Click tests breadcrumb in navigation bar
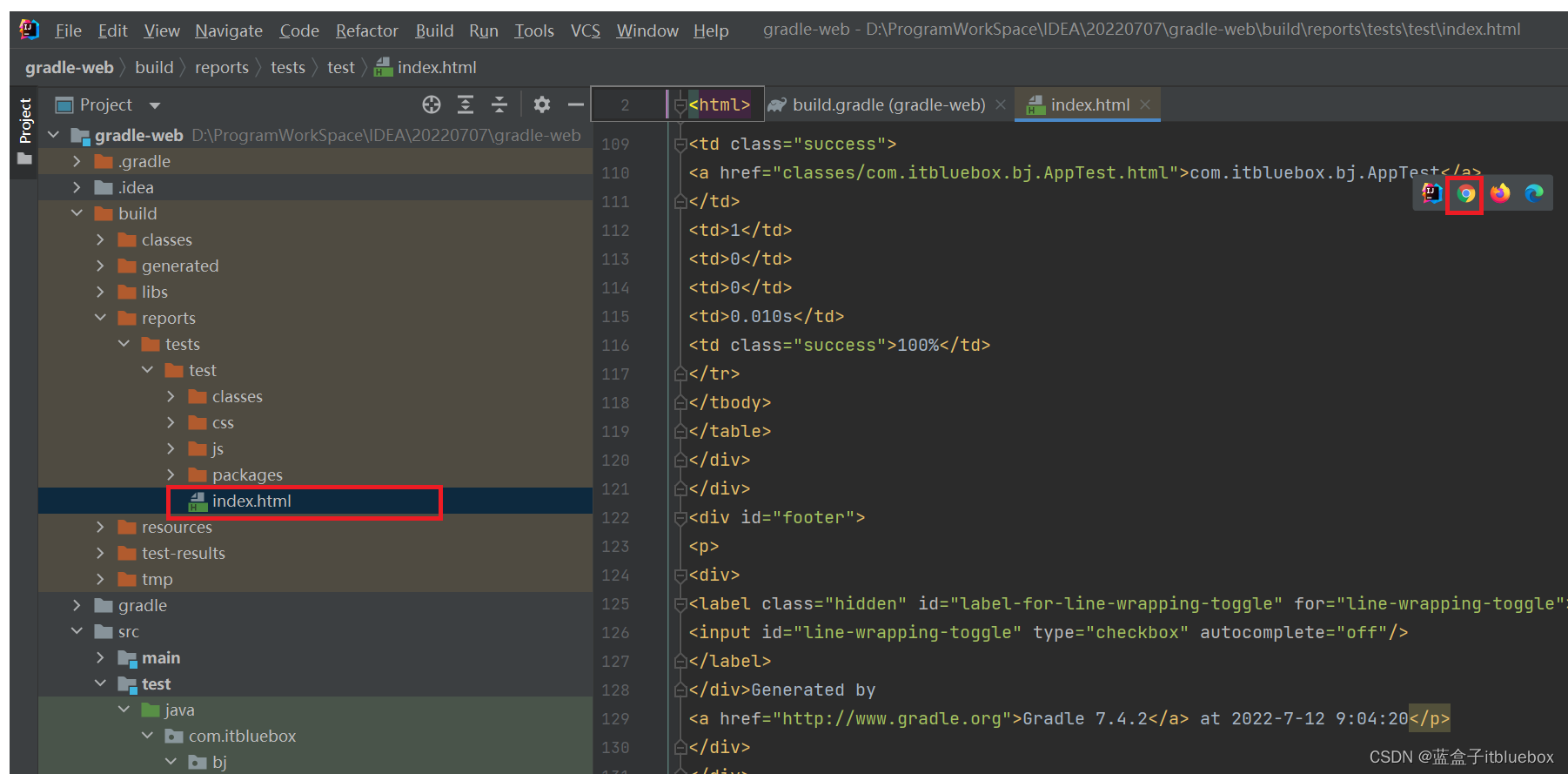This screenshot has height=774, width=1568. [x=288, y=68]
